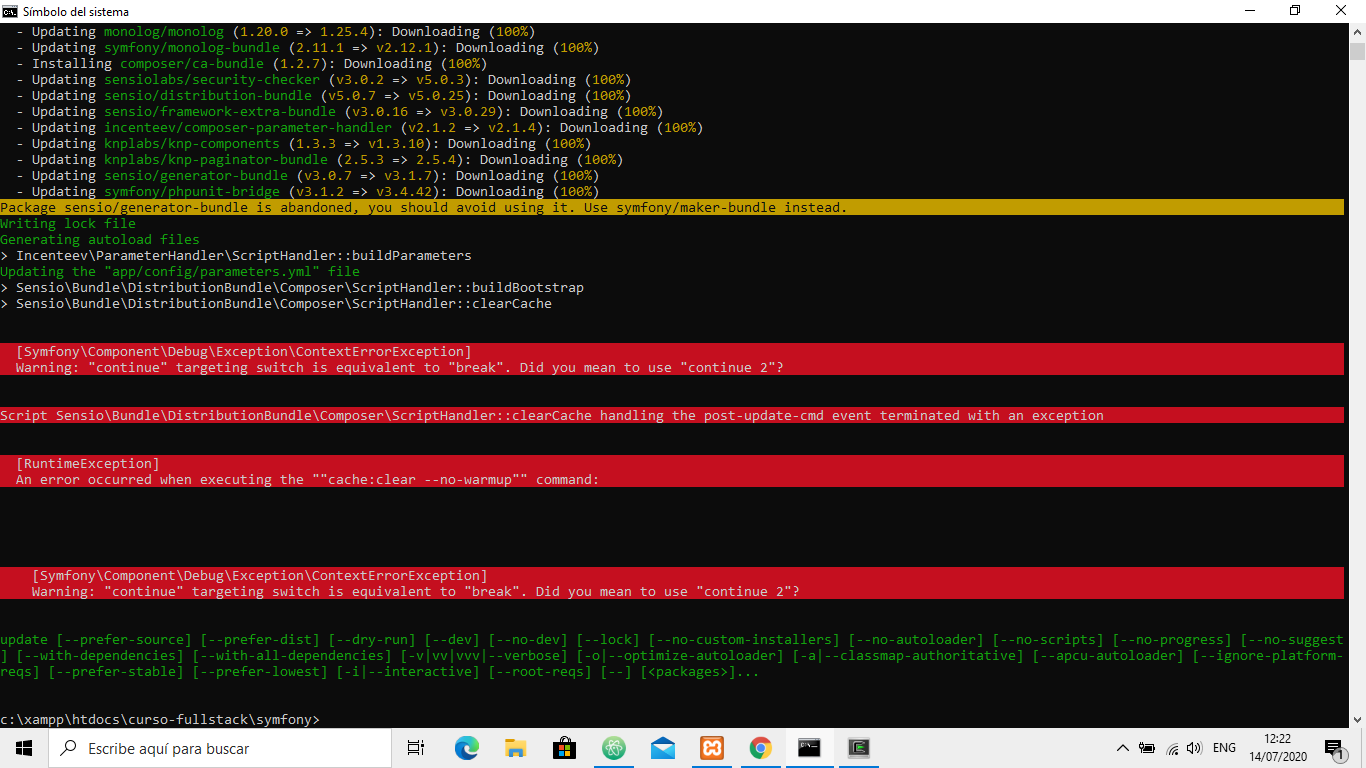Screen dimensions: 1366x768
Task: Open the clock and date flyout
Action: click(x=1277, y=748)
